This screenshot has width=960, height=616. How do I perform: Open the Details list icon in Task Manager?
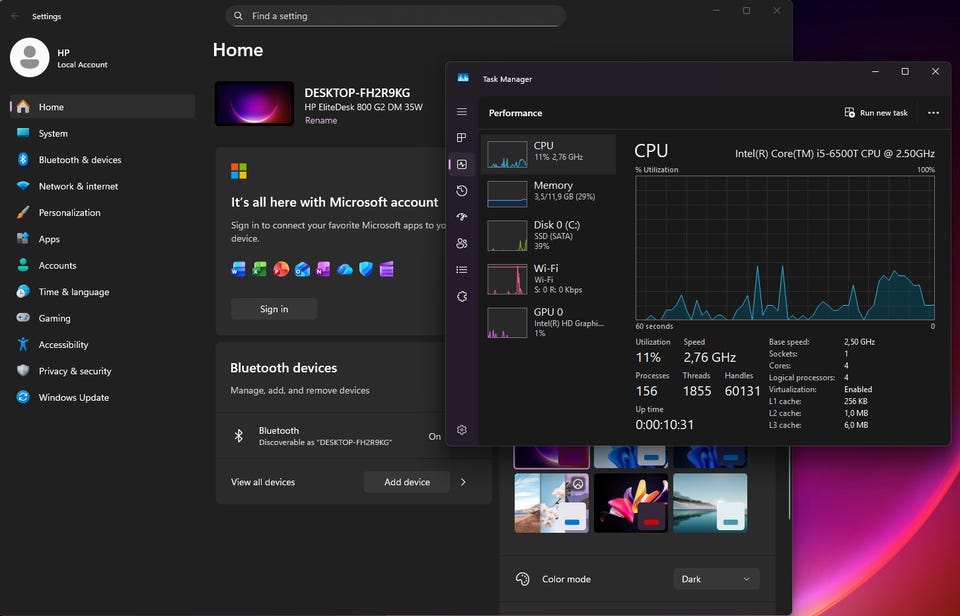(462, 270)
